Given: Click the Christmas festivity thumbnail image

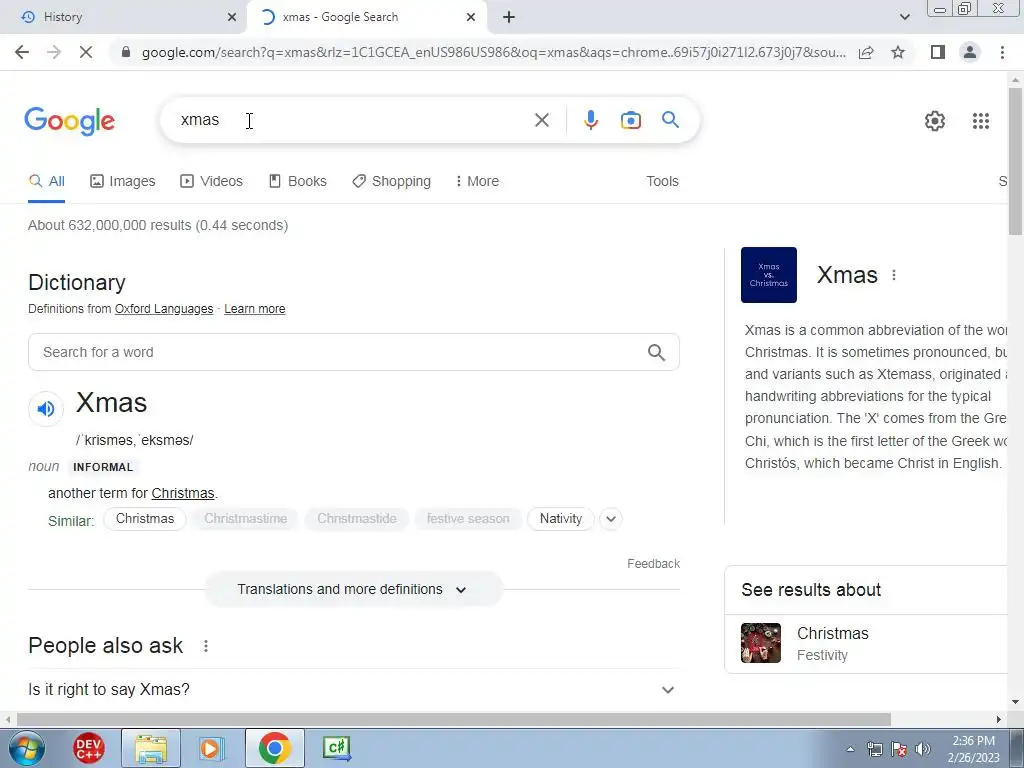Looking at the screenshot, I should [761, 643].
